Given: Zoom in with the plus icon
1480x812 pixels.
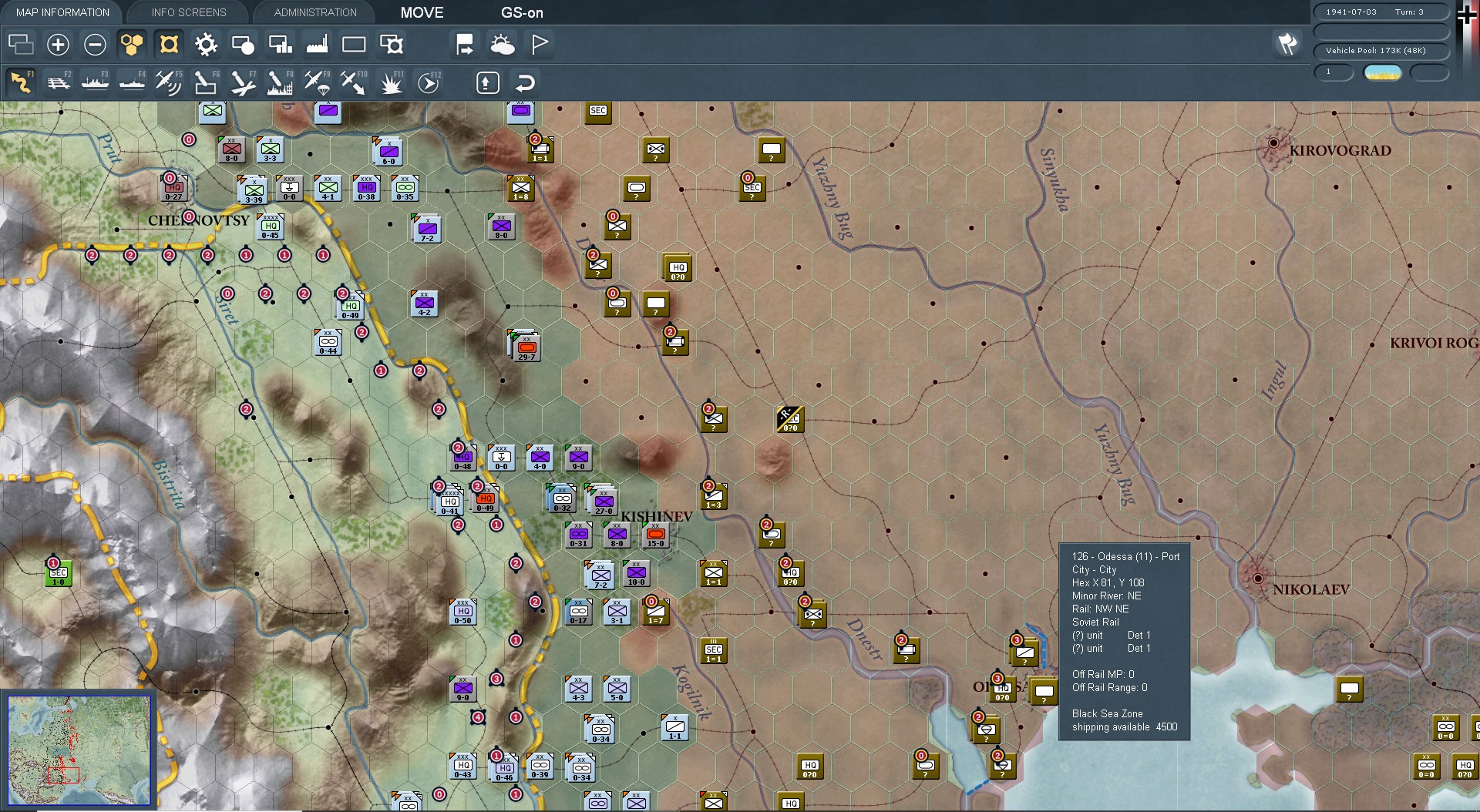Looking at the screenshot, I should [x=58, y=45].
